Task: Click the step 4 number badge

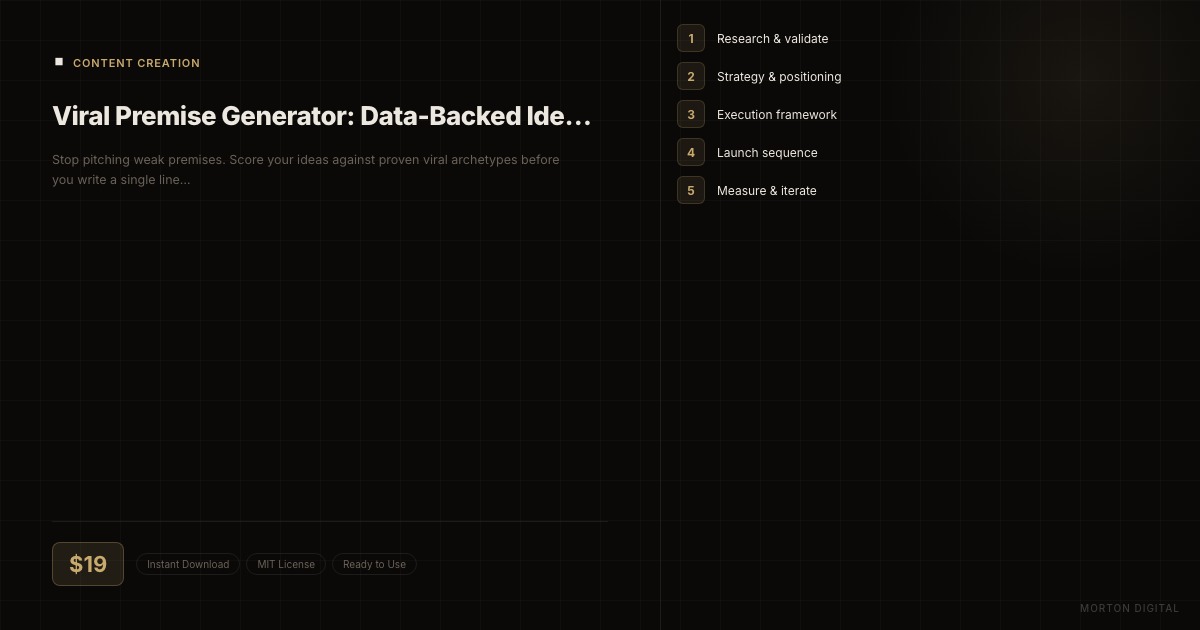Action: point(691,152)
